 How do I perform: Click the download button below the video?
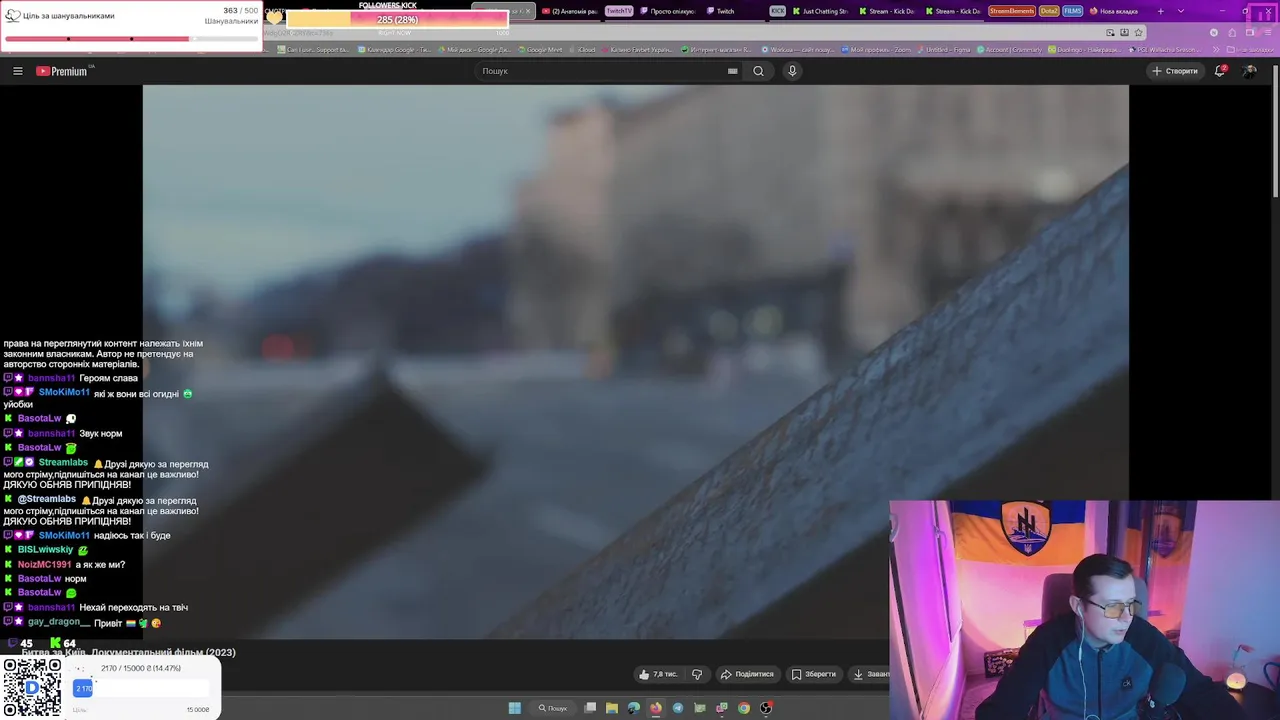click(870, 674)
